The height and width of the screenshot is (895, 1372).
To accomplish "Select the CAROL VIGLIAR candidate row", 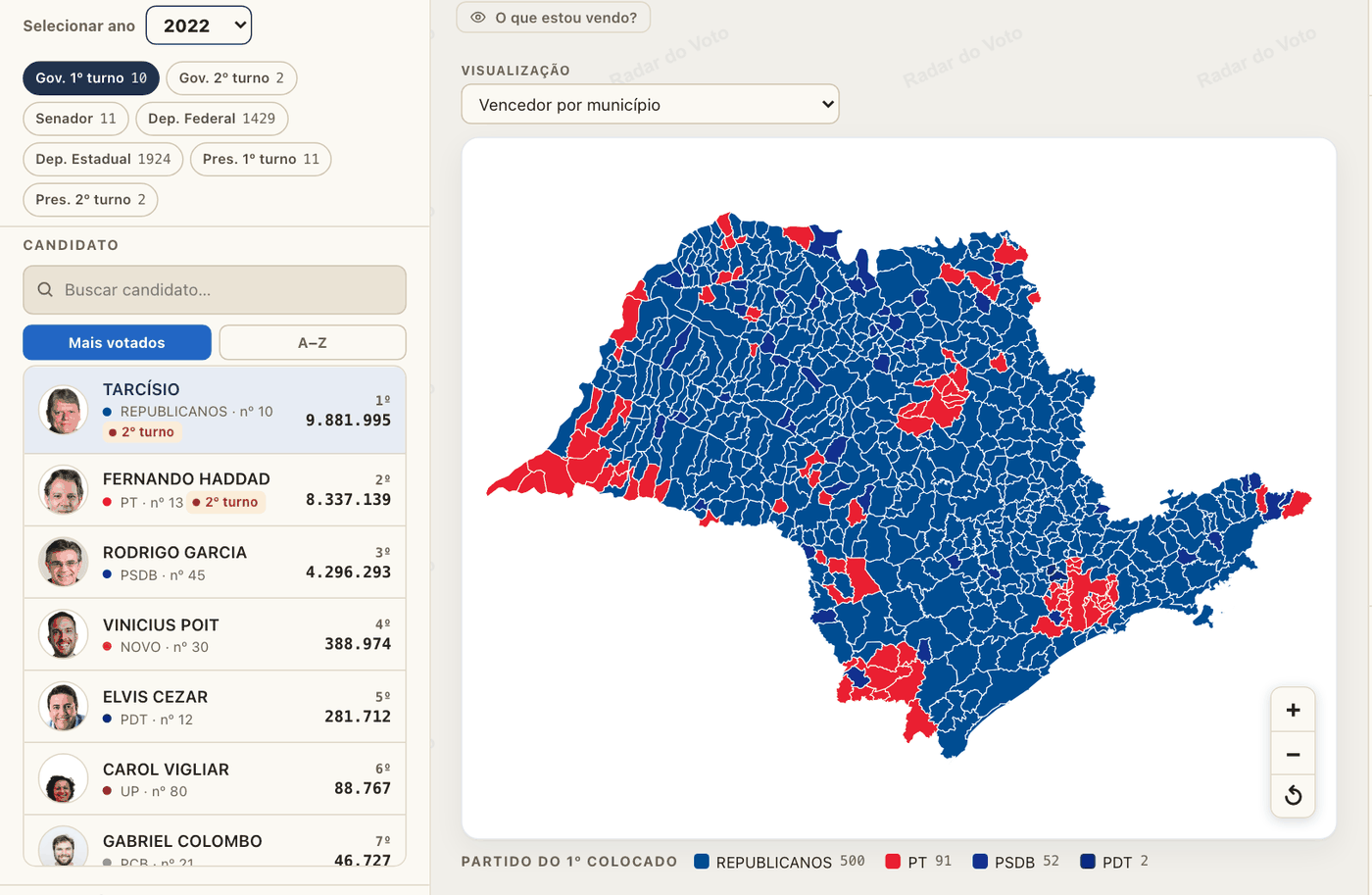I will pos(215,778).
